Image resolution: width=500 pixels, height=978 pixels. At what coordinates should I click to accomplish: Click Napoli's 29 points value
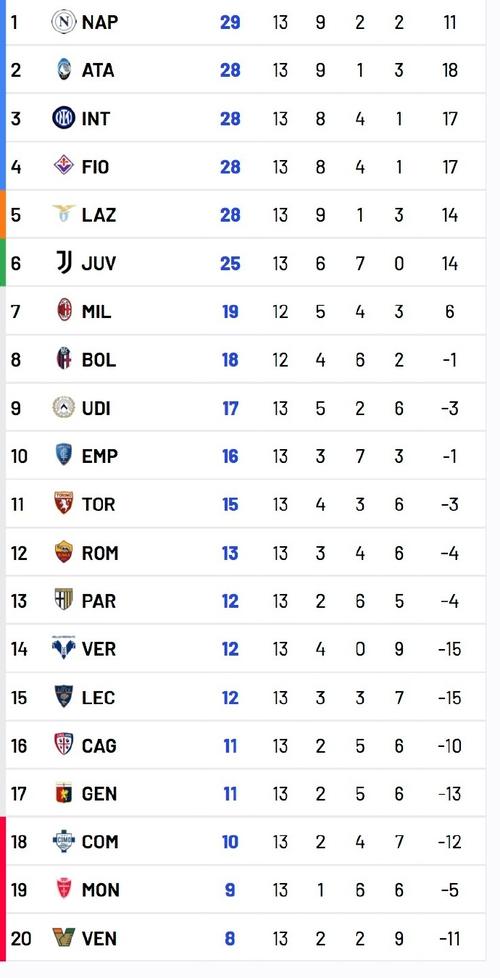point(230,22)
